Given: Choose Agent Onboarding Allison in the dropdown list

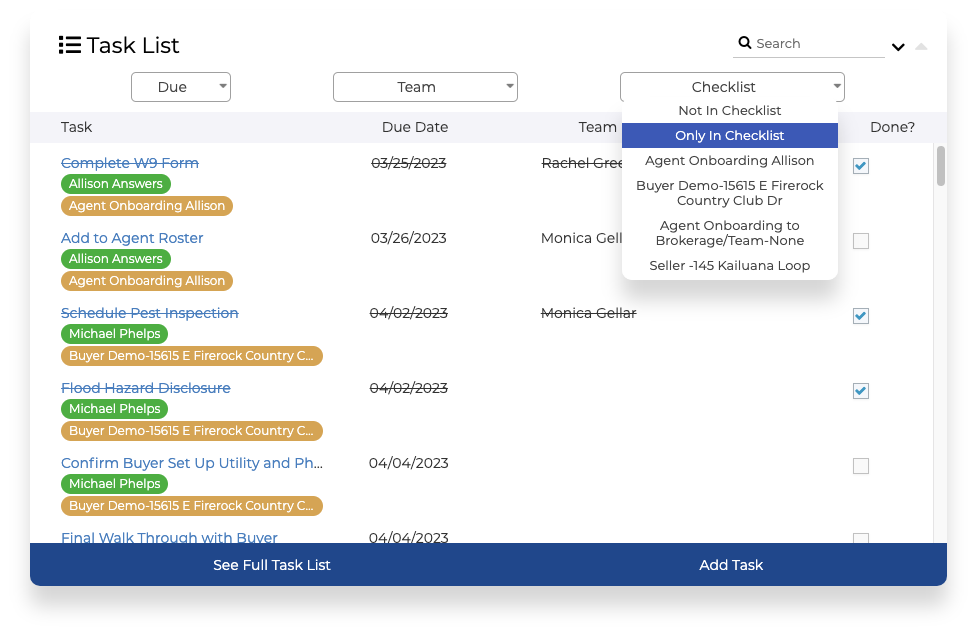Looking at the screenshot, I should [730, 161].
